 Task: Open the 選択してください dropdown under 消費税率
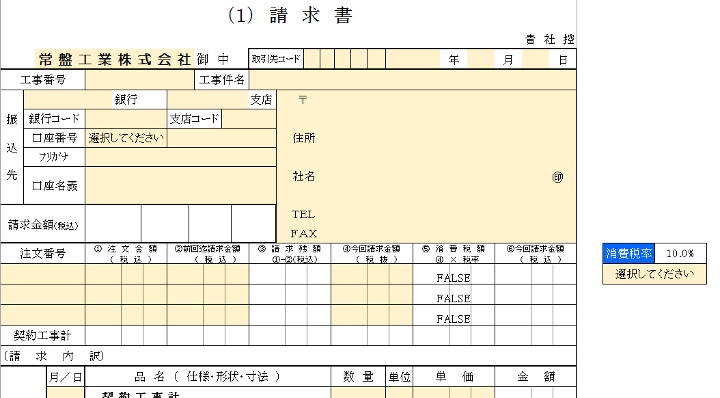654,274
